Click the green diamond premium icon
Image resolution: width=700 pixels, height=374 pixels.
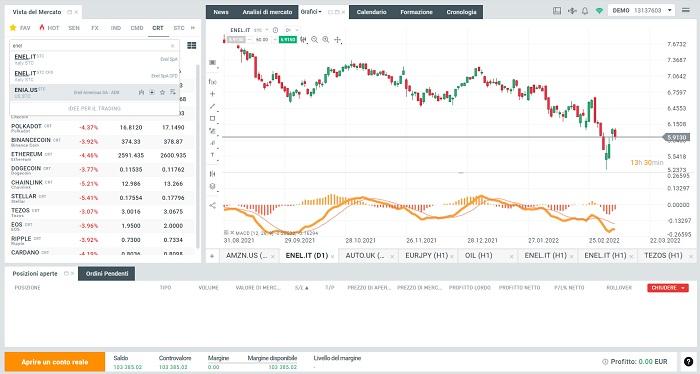[x=599, y=11]
